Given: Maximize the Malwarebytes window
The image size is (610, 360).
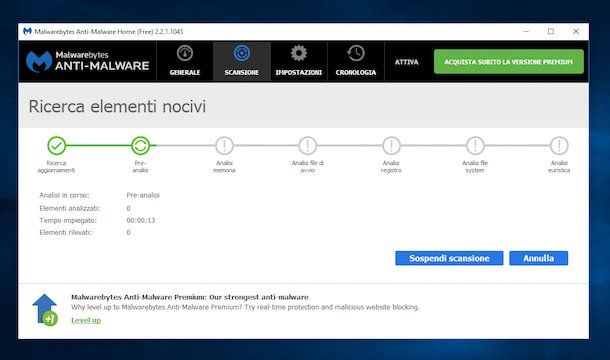Looking at the screenshot, I should point(551,31).
